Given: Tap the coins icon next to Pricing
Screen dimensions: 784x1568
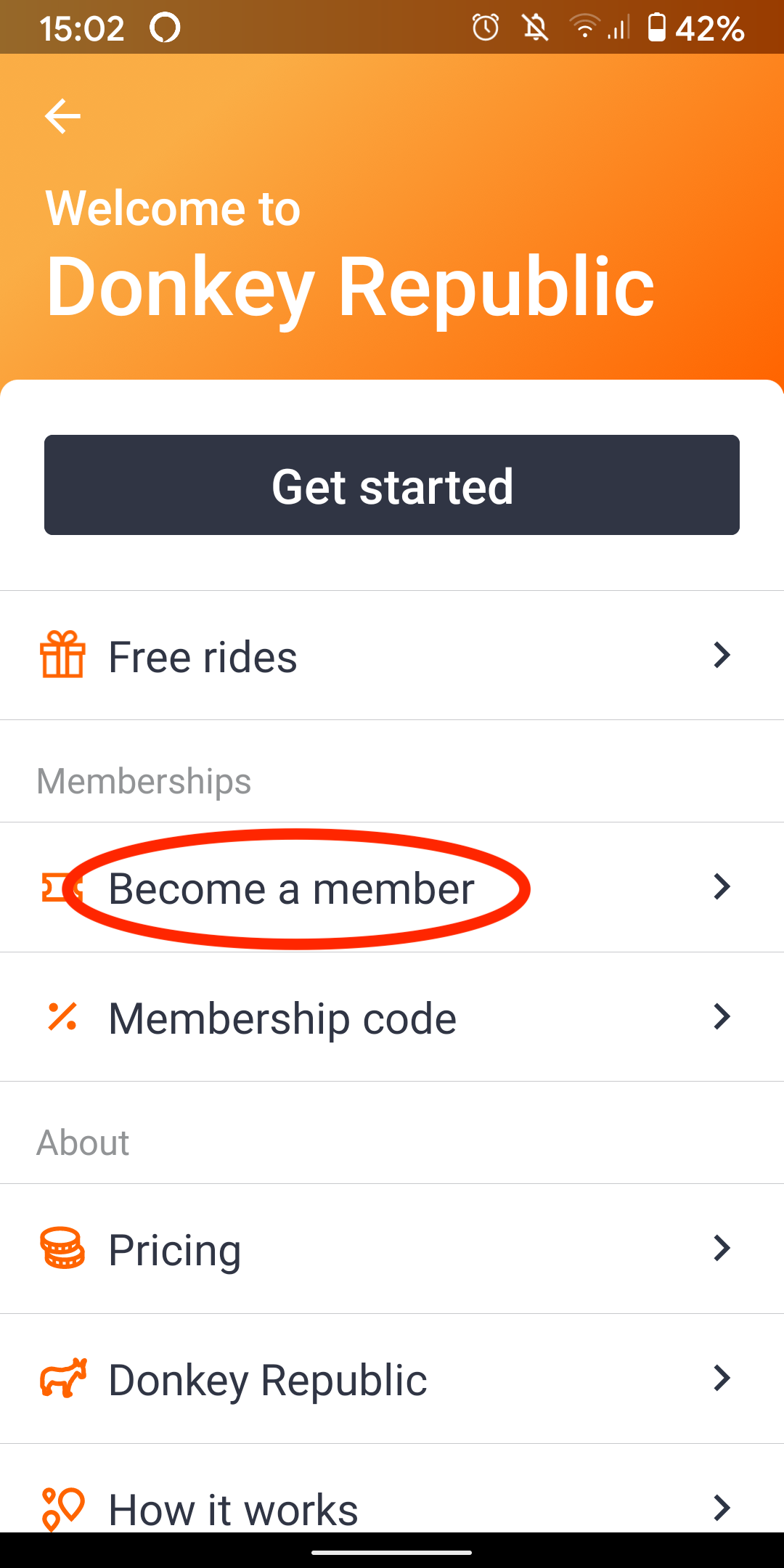Looking at the screenshot, I should (x=62, y=1249).
